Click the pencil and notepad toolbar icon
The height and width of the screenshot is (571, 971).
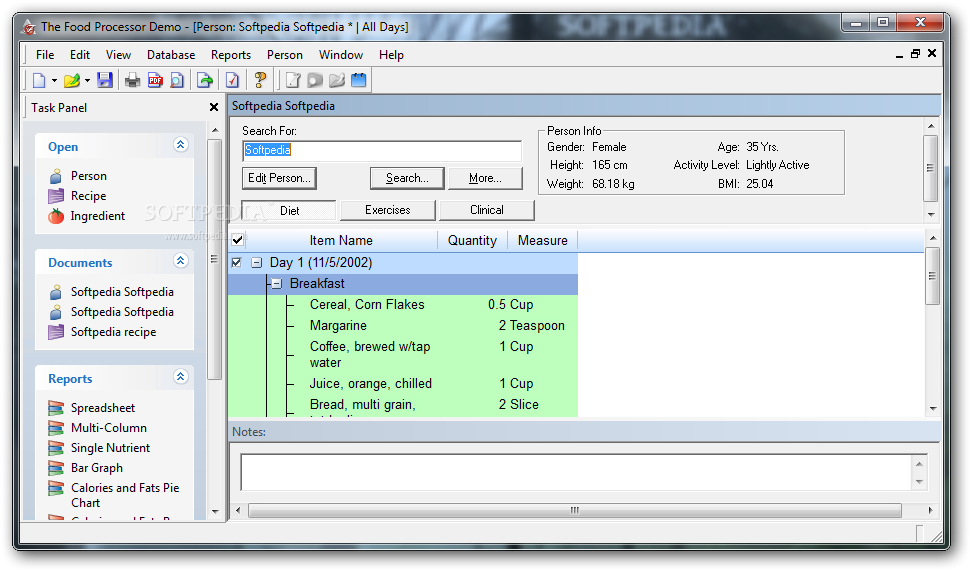coord(293,80)
